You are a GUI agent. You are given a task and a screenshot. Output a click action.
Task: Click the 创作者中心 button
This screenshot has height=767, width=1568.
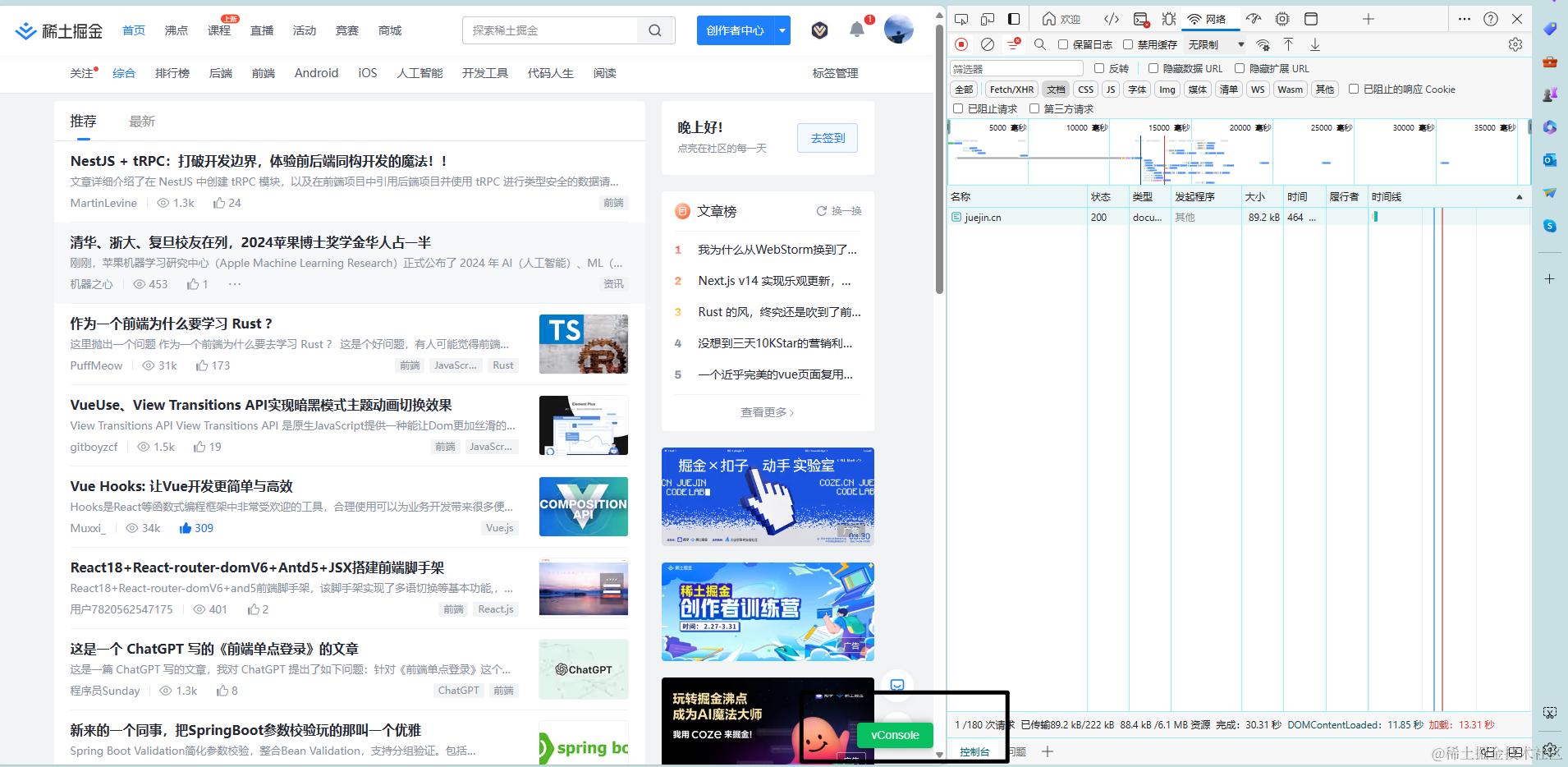click(x=736, y=30)
